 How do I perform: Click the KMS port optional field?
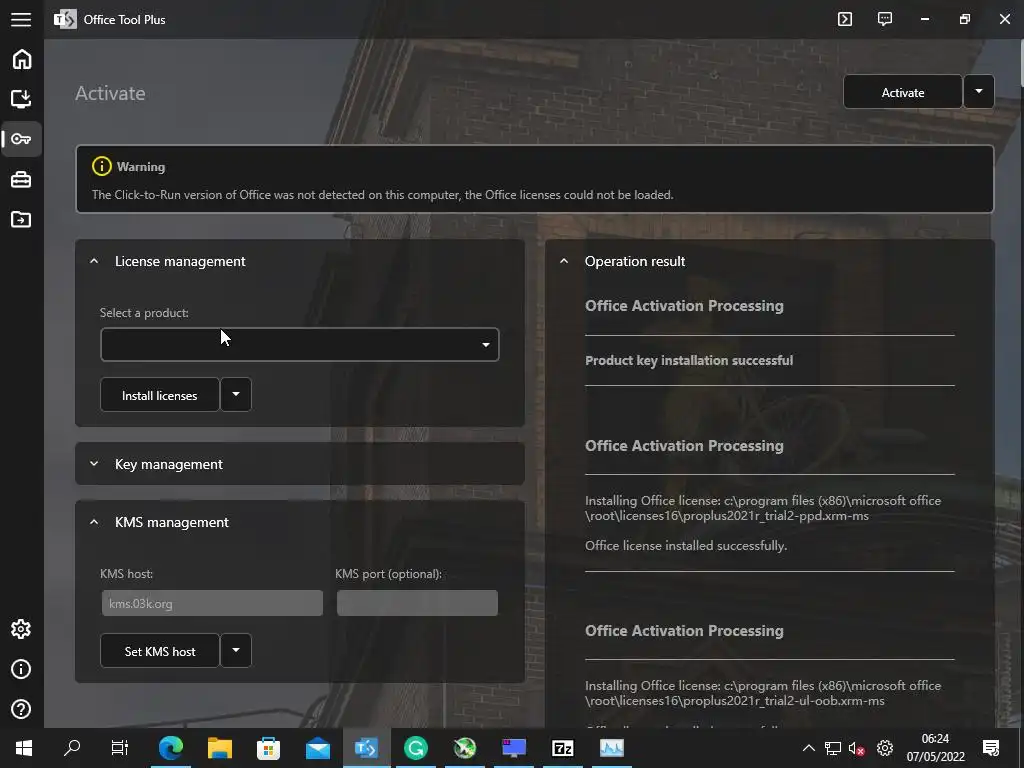(417, 603)
